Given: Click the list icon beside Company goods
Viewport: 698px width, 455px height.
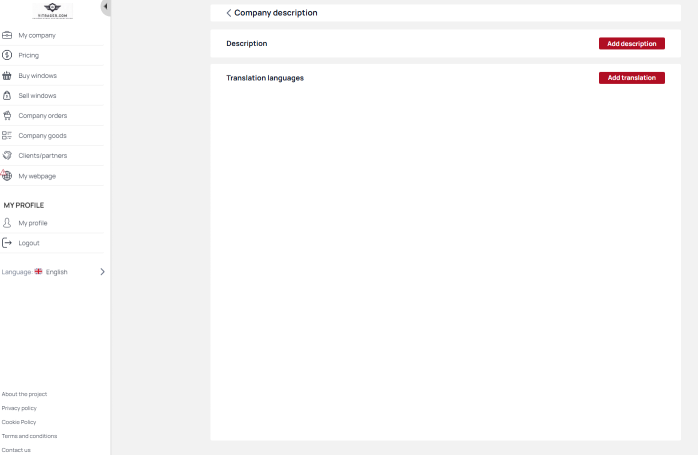Looking at the screenshot, I should point(7,135).
